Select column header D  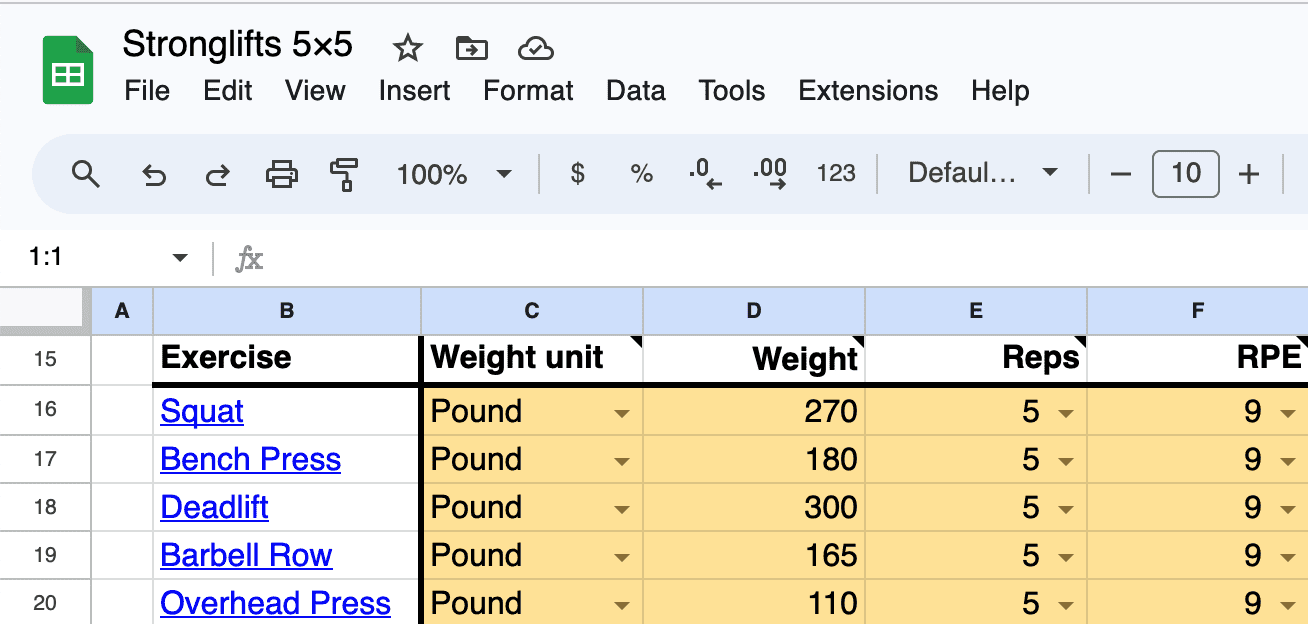[x=754, y=311]
